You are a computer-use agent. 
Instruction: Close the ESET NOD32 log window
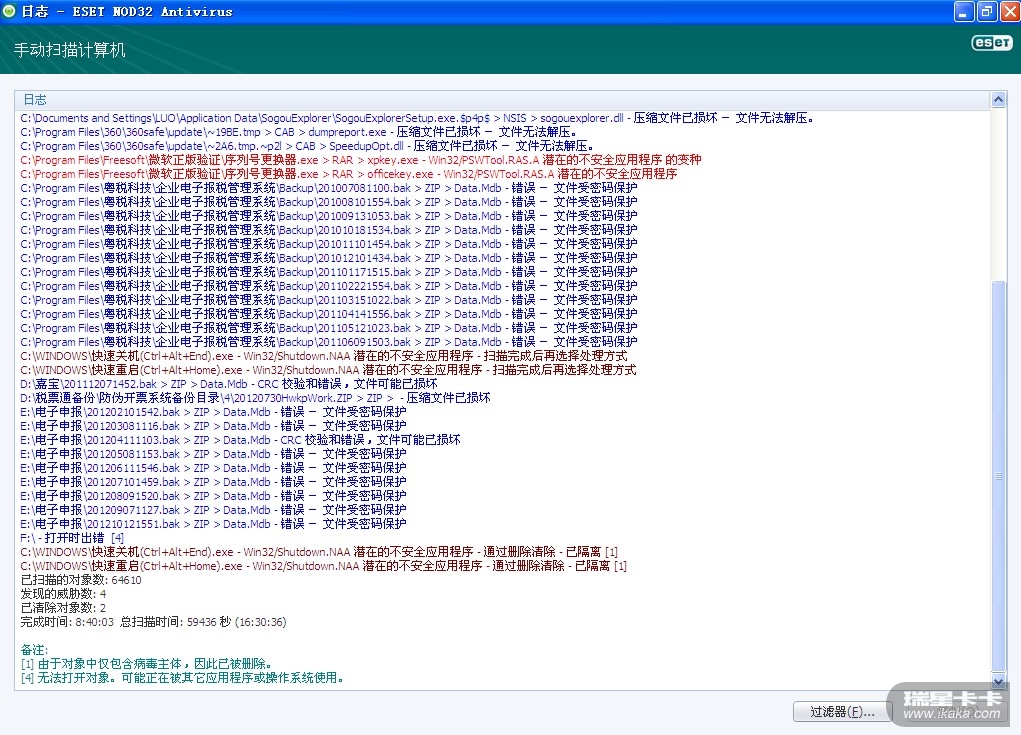tap(1009, 11)
